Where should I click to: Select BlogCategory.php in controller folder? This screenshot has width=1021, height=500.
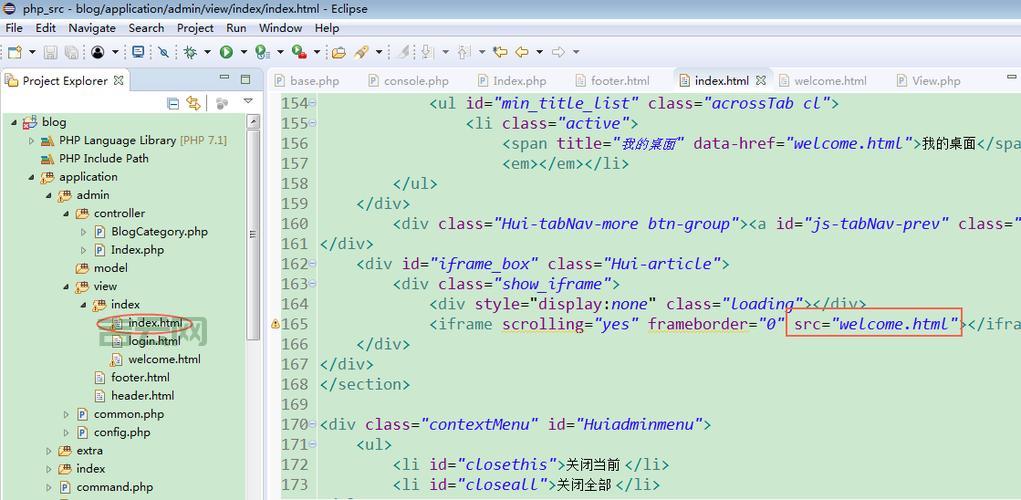click(x=159, y=231)
